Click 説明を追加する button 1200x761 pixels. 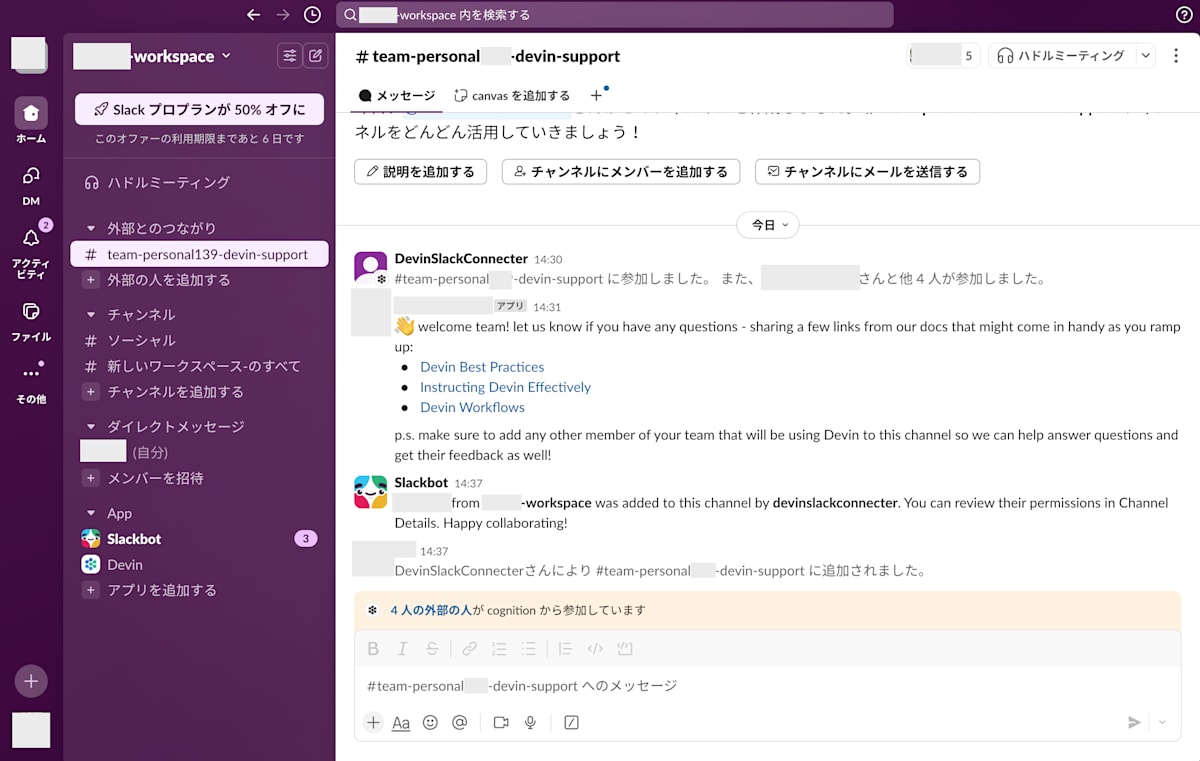coord(420,171)
